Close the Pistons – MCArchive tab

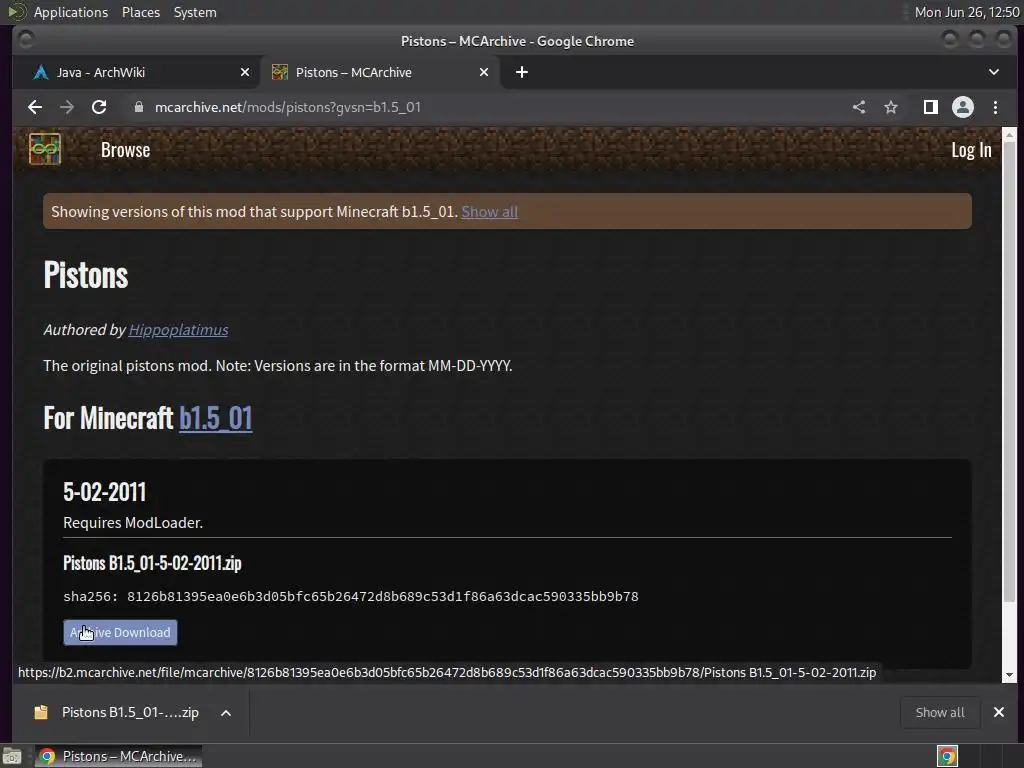(x=484, y=72)
